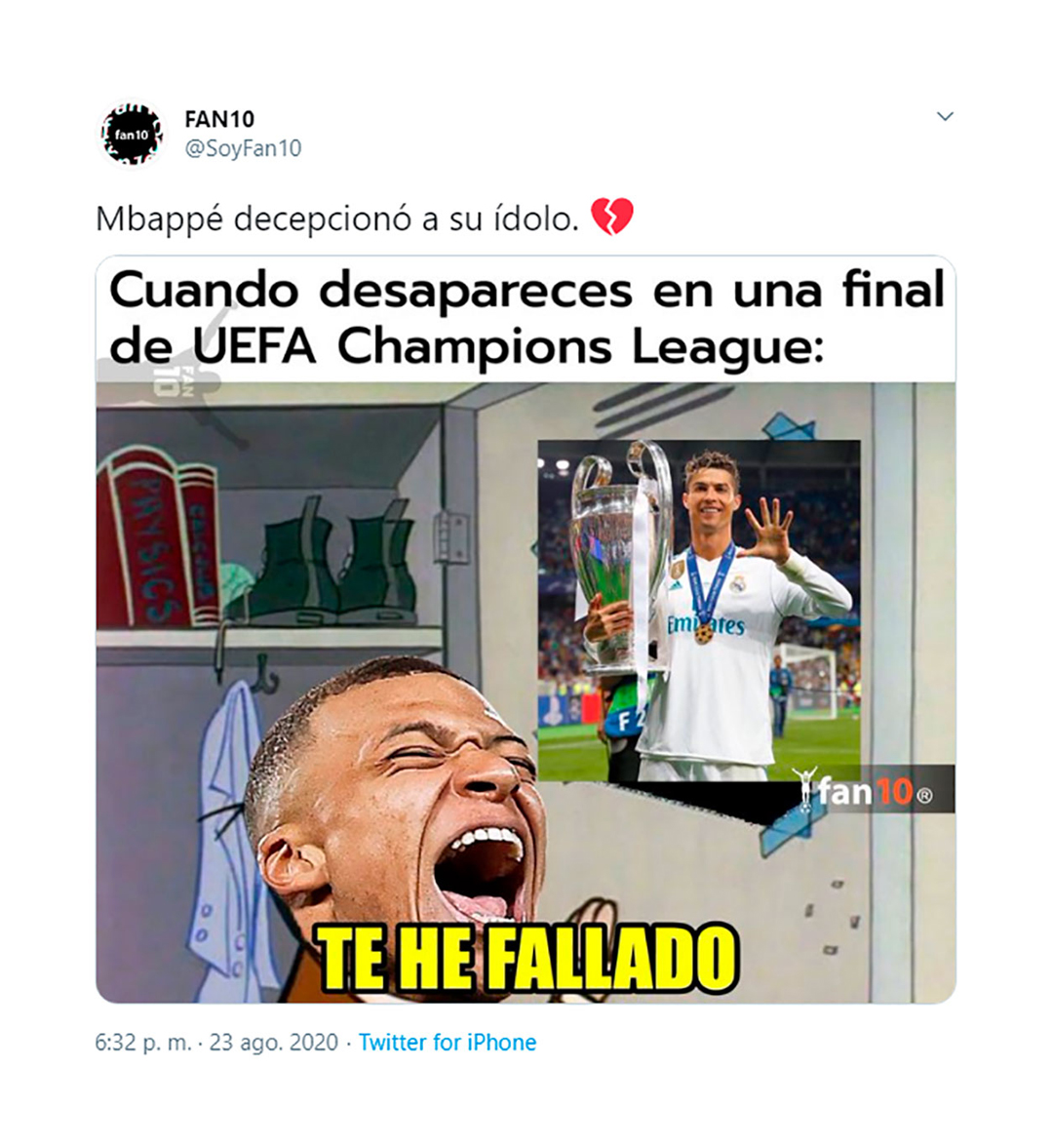Screen dimensions: 1053x1148
Task: Click the broken heart emoji
Action: point(611,217)
